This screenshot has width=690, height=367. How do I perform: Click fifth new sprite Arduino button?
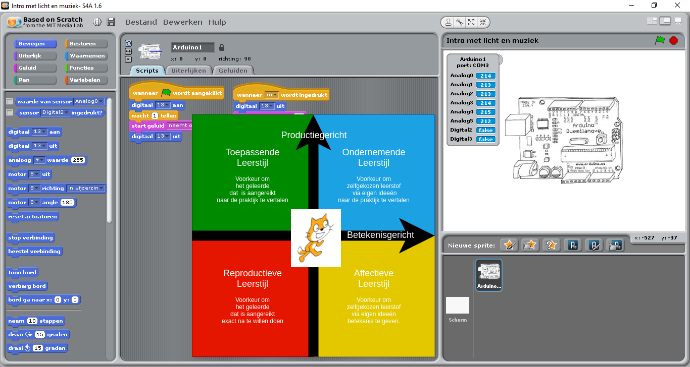[594, 245]
